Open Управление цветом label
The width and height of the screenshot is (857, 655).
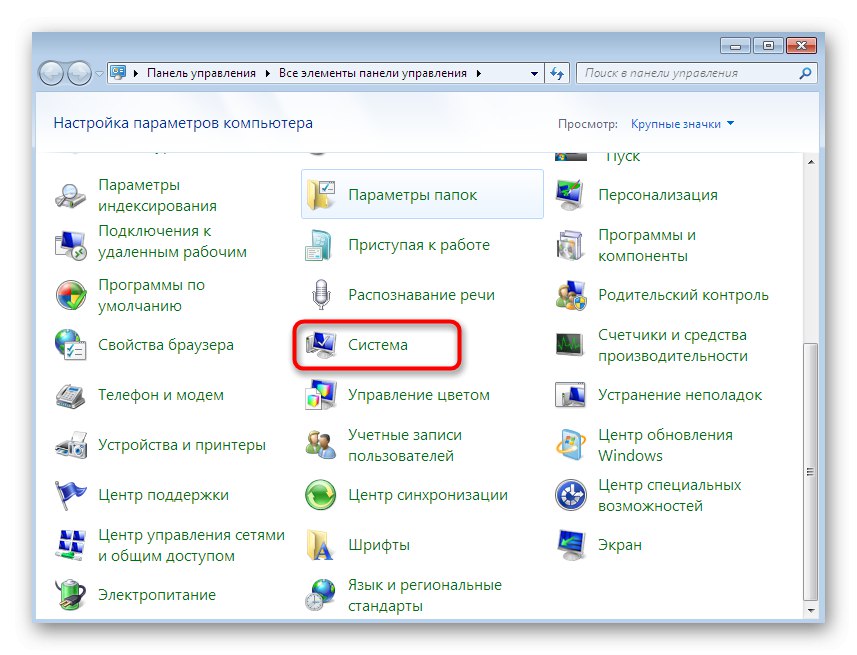419,395
